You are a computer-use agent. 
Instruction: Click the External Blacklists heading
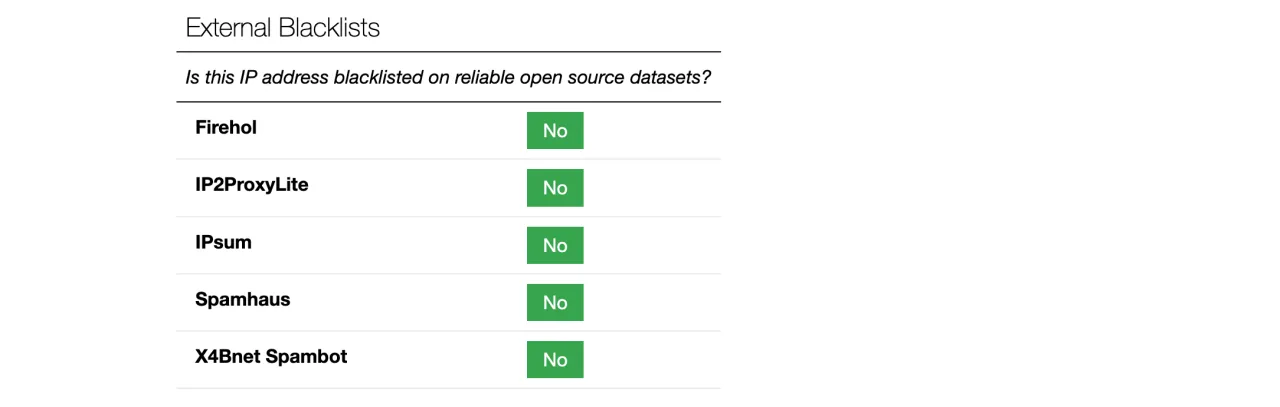click(x=283, y=28)
